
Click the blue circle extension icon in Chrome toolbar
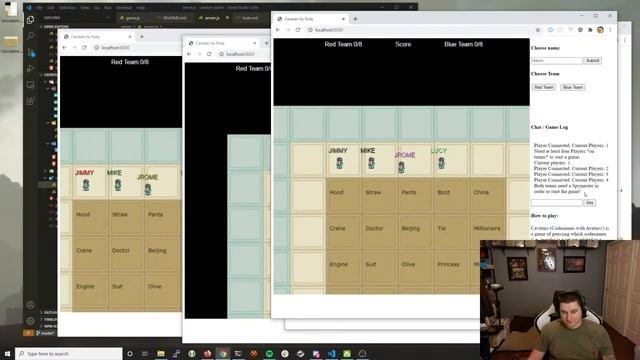pyautogui.click(x=550, y=30)
